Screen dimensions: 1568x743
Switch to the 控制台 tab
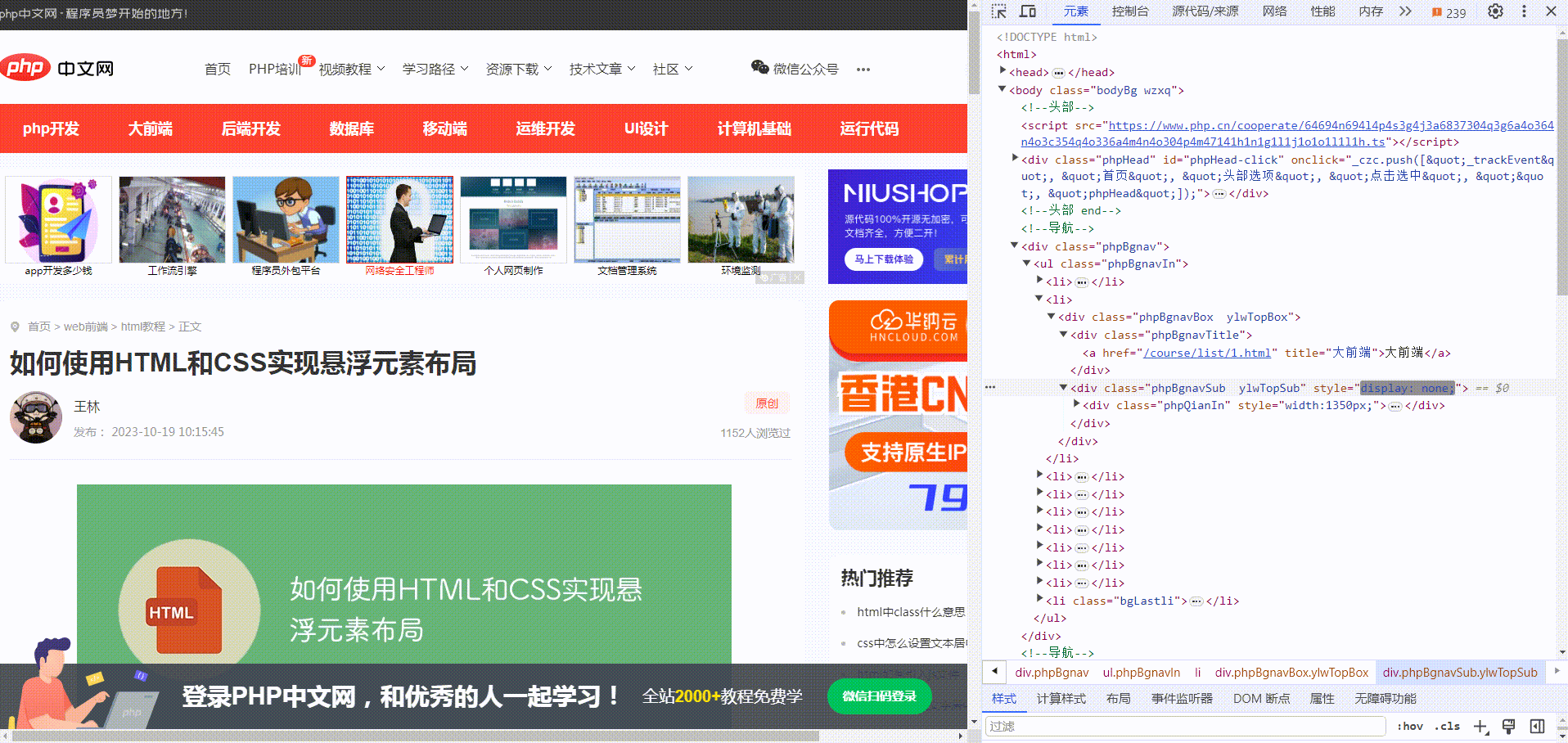(x=1130, y=11)
